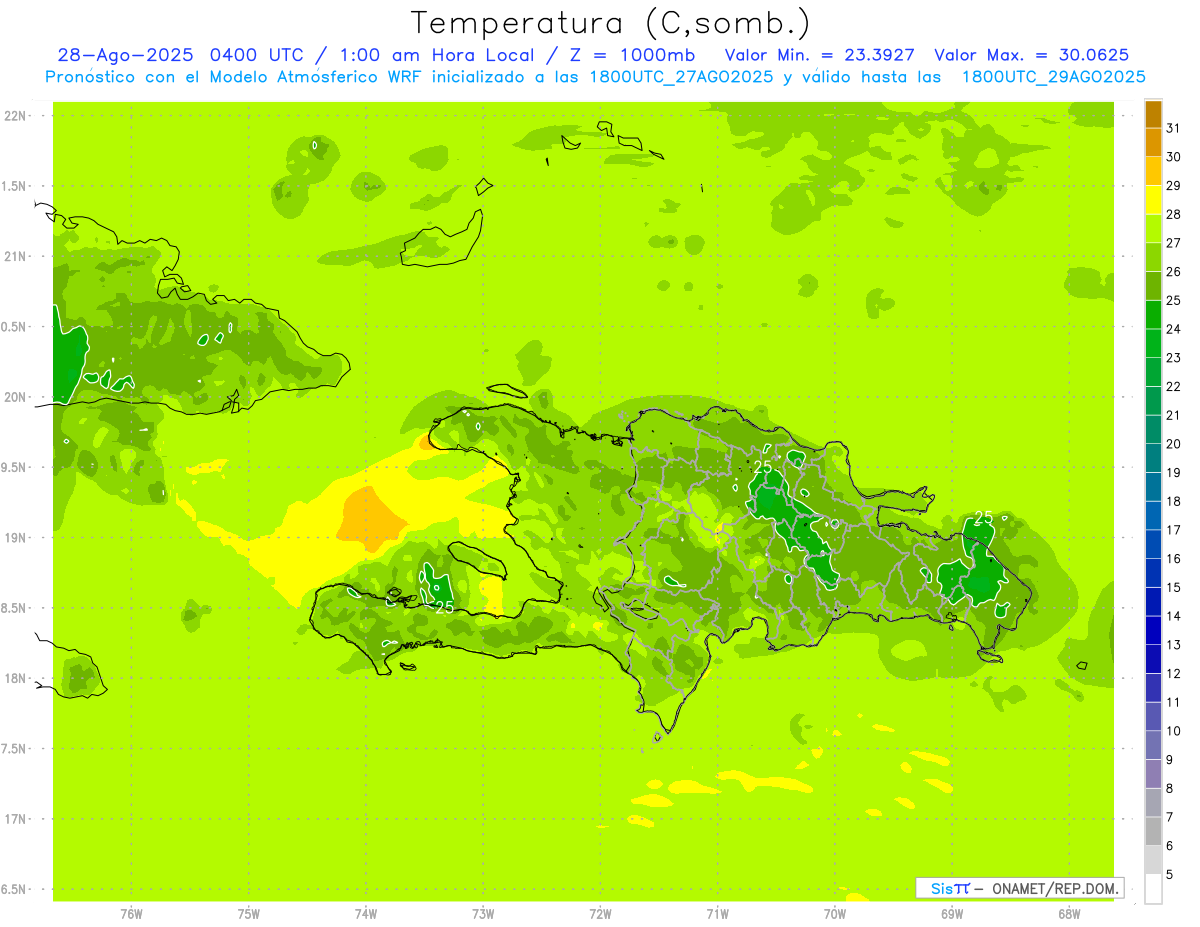Click legend value 8
The height and width of the screenshot is (927, 1200).
1170,788
